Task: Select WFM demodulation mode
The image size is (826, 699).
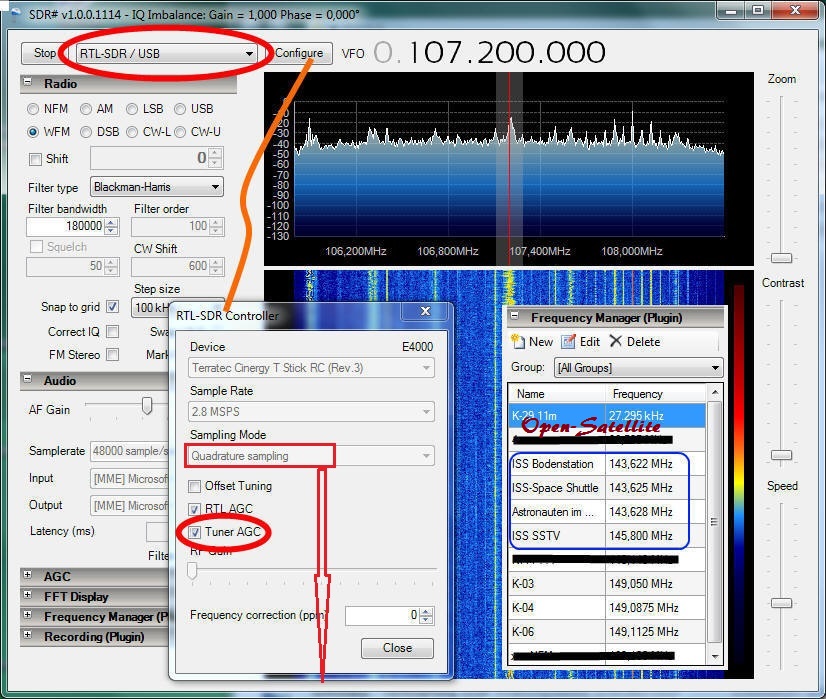Action: [x=33, y=132]
